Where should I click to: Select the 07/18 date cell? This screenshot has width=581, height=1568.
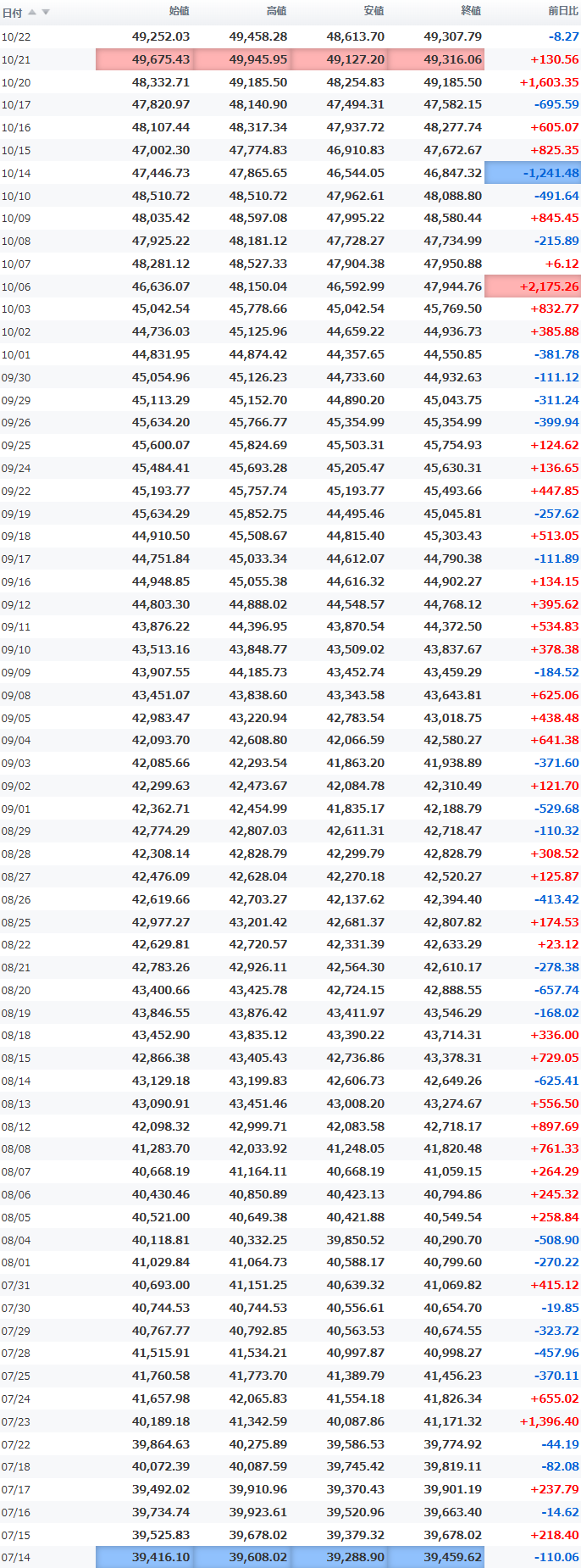[16, 1467]
